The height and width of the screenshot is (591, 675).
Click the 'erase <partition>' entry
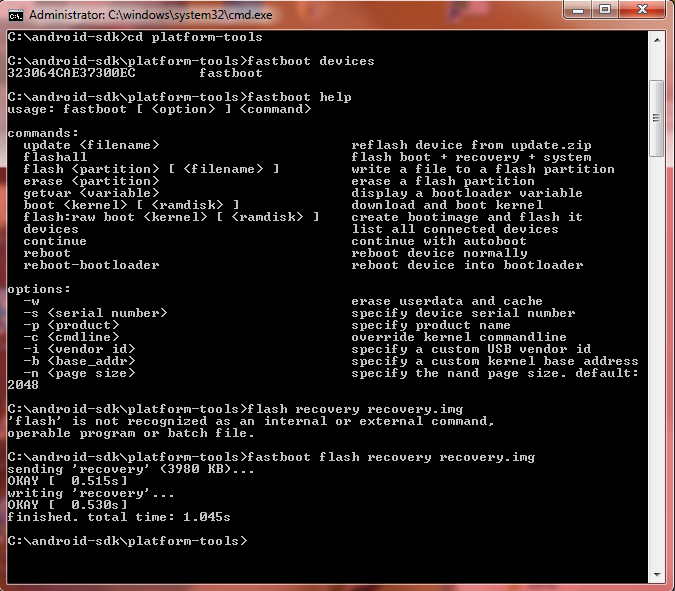coord(91,181)
